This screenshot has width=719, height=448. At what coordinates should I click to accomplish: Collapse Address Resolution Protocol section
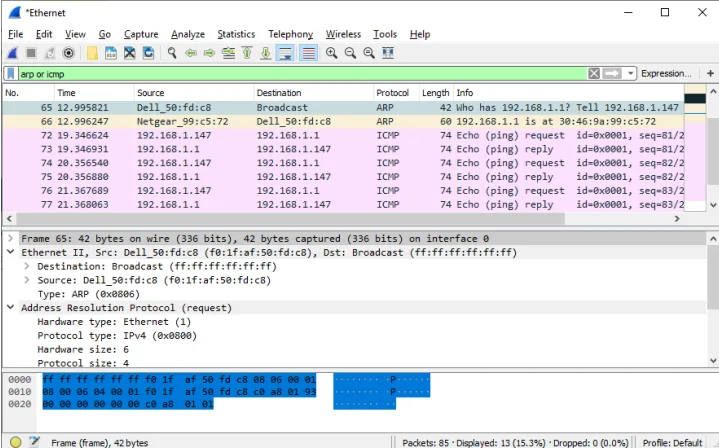click(x=11, y=307)
